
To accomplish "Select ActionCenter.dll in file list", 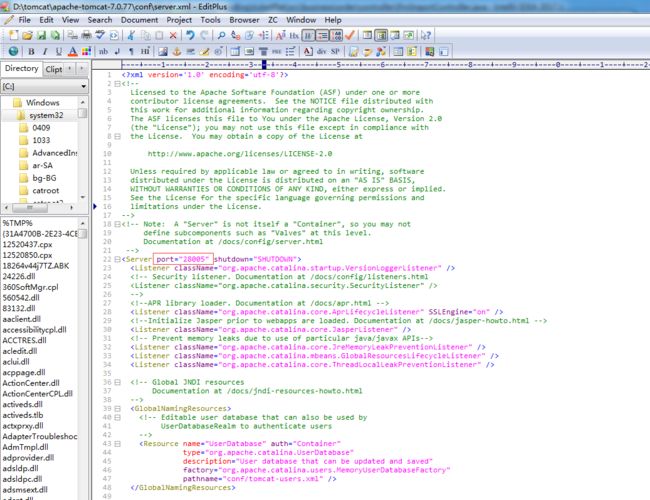I will pos(31,383).
